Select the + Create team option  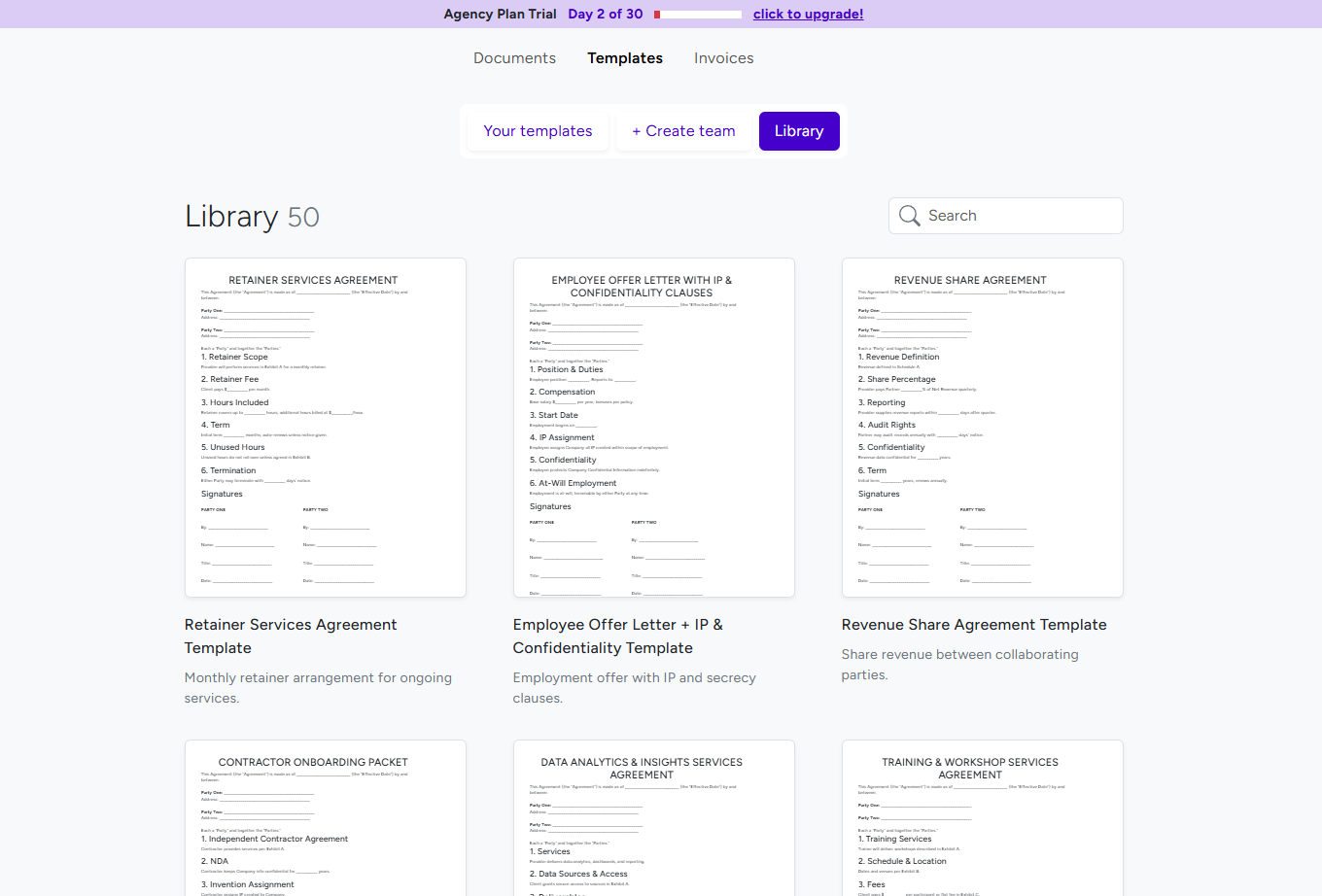tap(683, 130)
